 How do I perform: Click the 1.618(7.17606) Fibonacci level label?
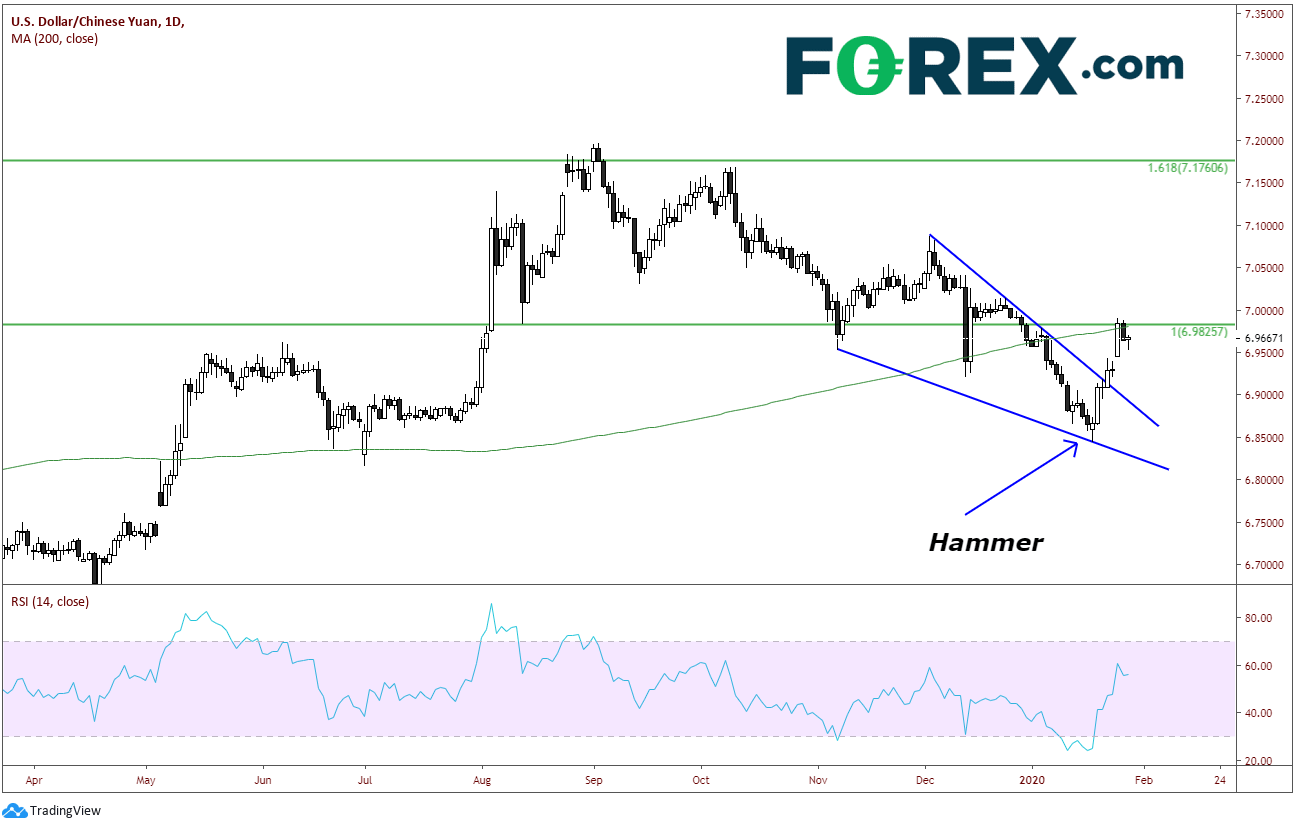click(1187, 168)
